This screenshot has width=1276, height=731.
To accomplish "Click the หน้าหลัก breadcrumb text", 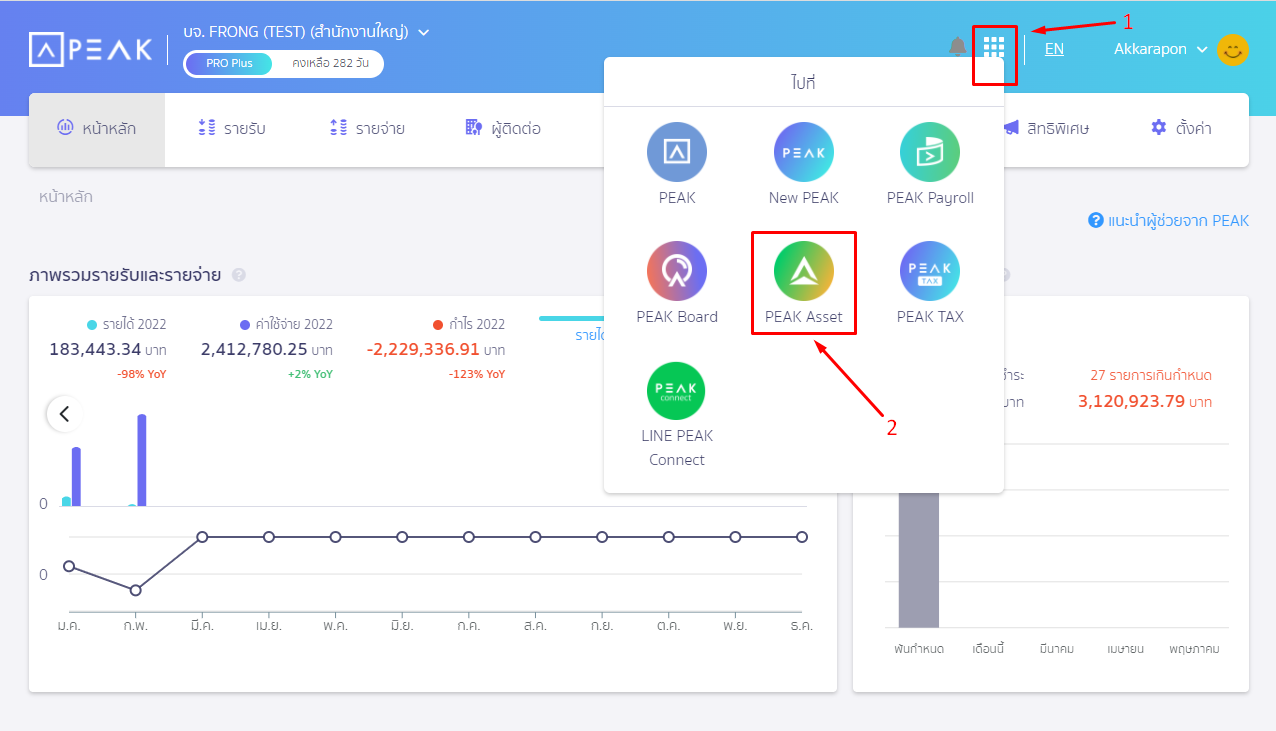I will [x=66, y=197].
